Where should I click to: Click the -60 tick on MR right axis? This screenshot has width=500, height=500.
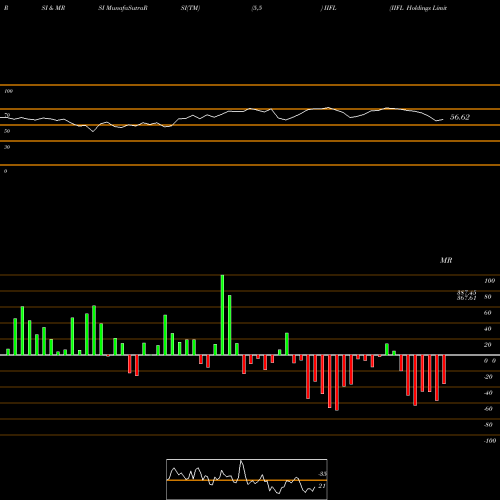pos(488,409)
